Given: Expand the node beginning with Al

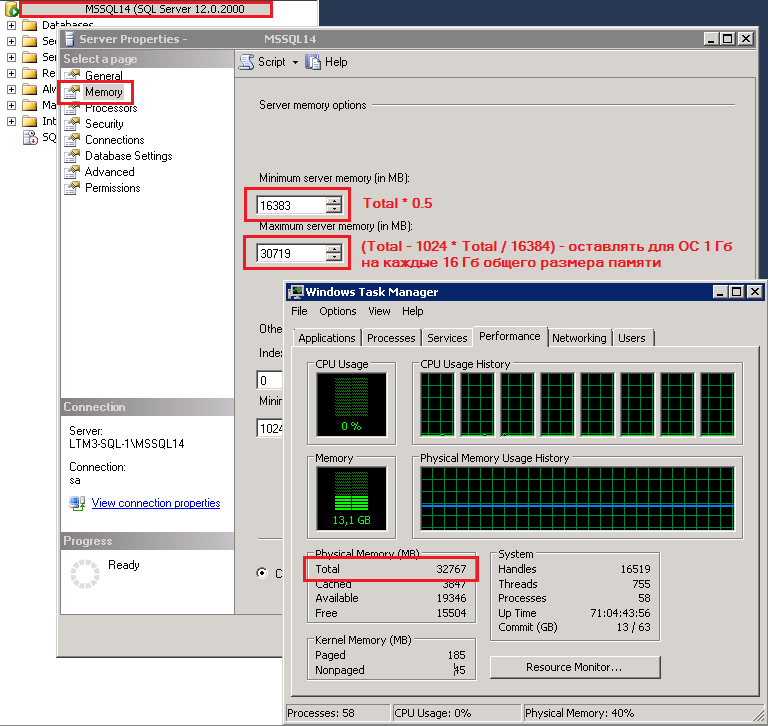Looking at the screenshot, I should tap(11, 89).
